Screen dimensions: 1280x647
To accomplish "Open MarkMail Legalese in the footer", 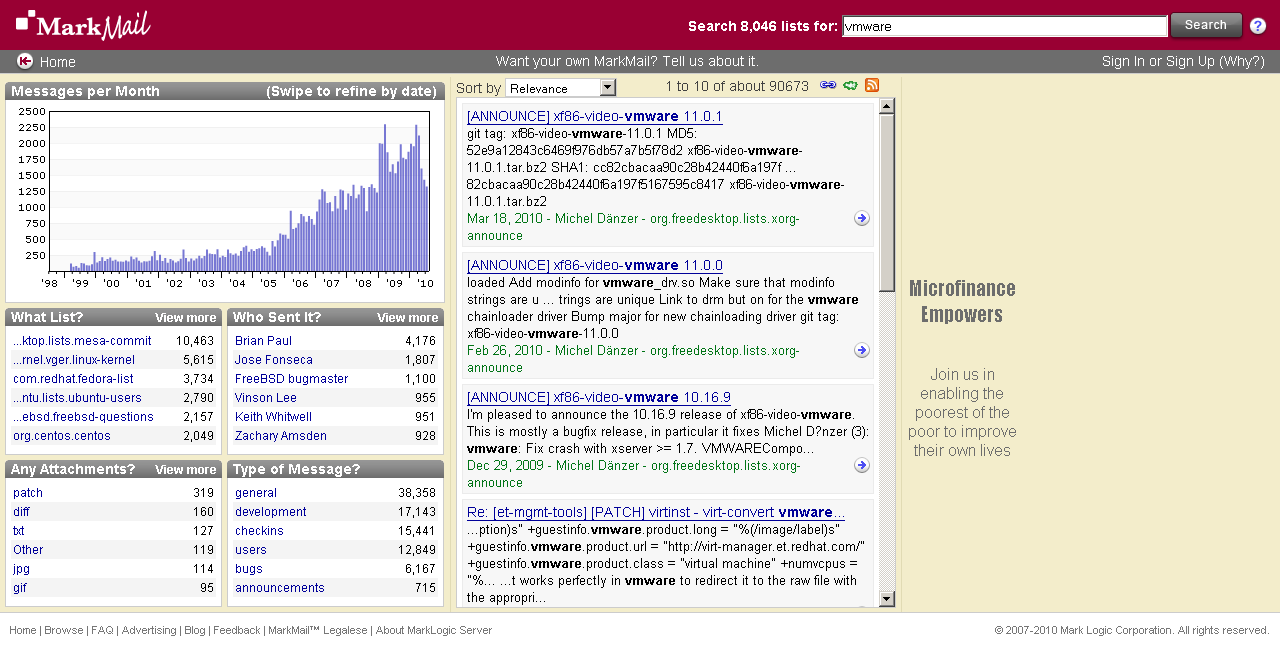I will point(318,631).
